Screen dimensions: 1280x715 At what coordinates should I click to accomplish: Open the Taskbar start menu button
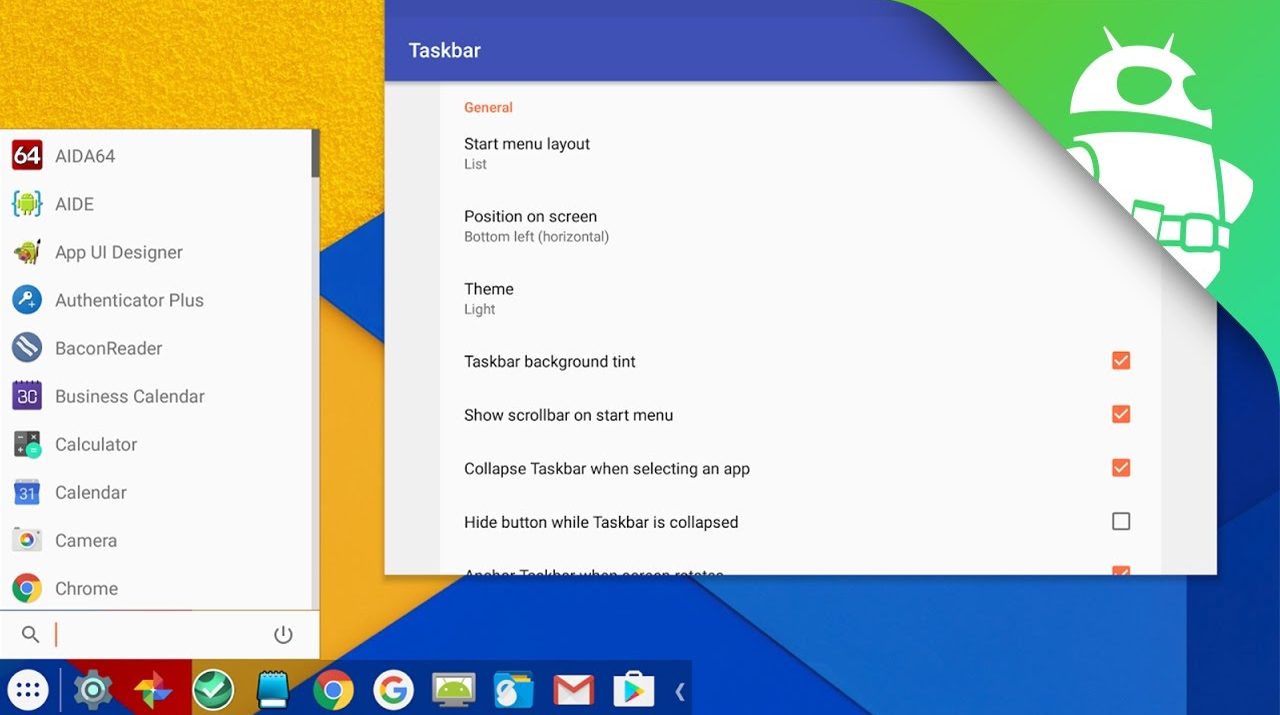click(x=29, y=689)
